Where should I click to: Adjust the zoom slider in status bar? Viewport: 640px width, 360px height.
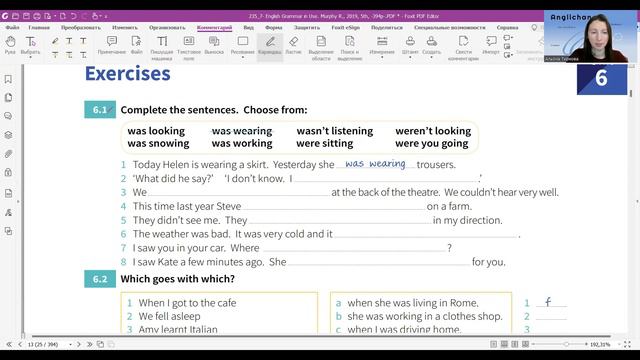click(x=566, y=344)
